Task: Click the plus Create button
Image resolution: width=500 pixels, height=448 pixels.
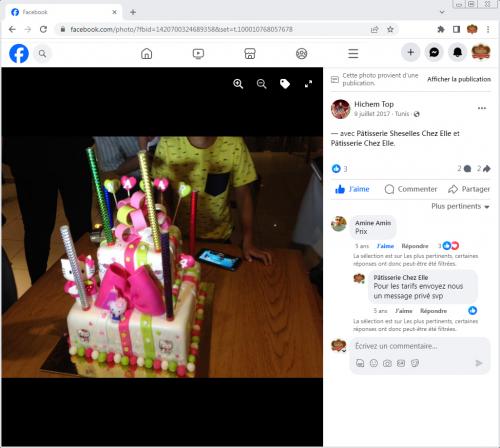Action: (x=411, y=52)
